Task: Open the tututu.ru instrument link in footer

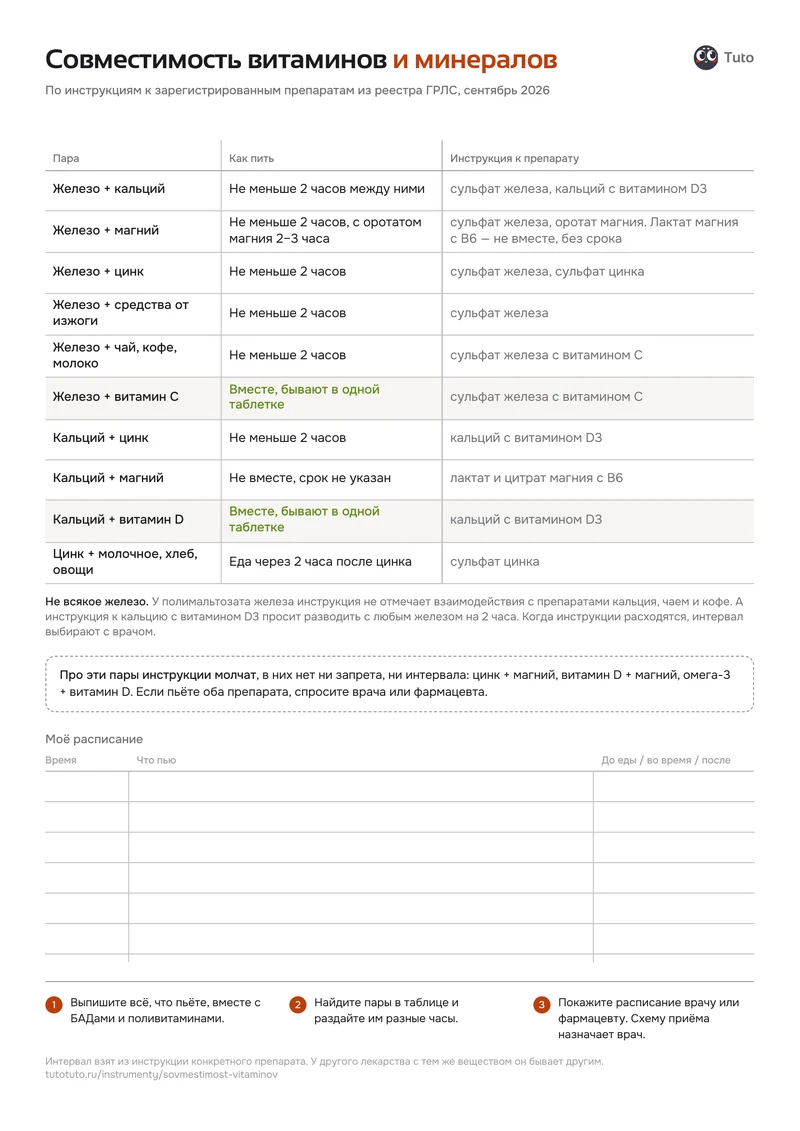Action: [x=161, y=1075]
